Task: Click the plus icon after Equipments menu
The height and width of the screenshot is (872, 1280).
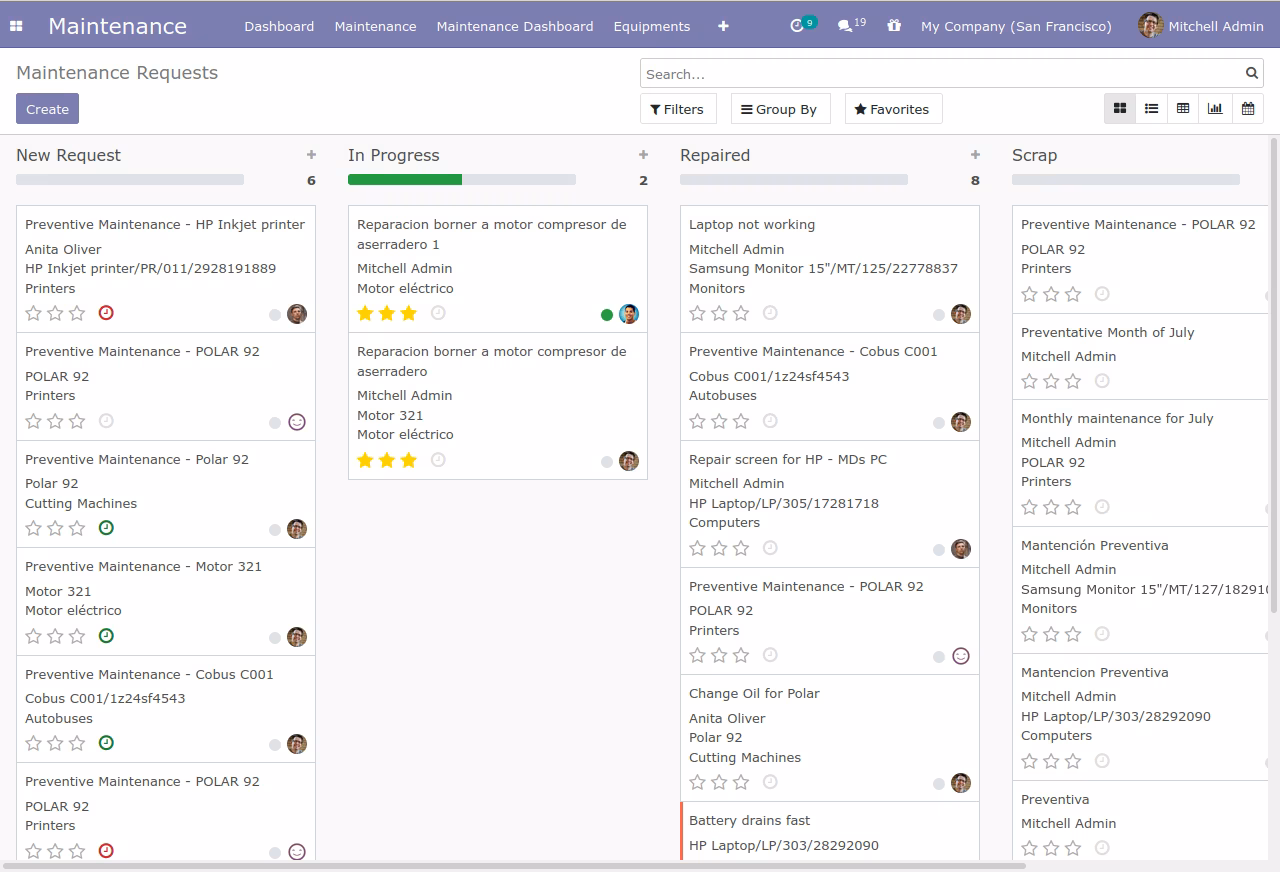Action: click(723, 26)
